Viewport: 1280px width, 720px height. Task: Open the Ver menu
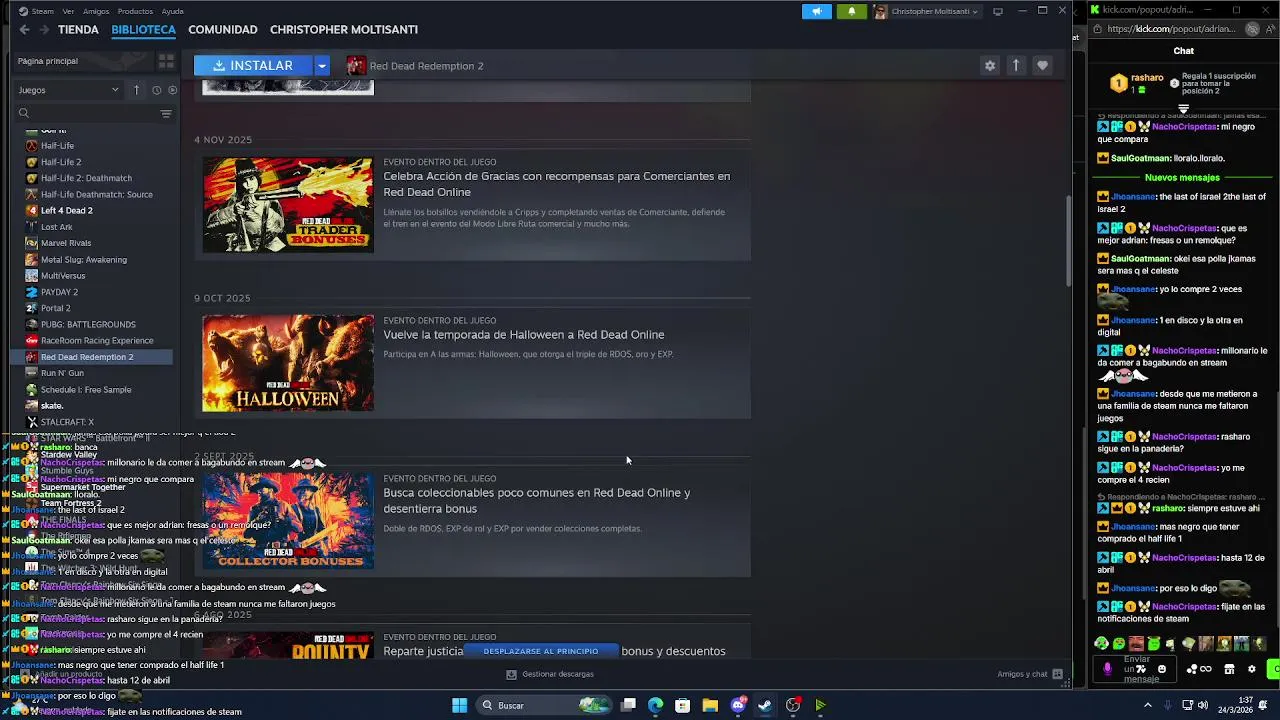[x=68, y=11]
